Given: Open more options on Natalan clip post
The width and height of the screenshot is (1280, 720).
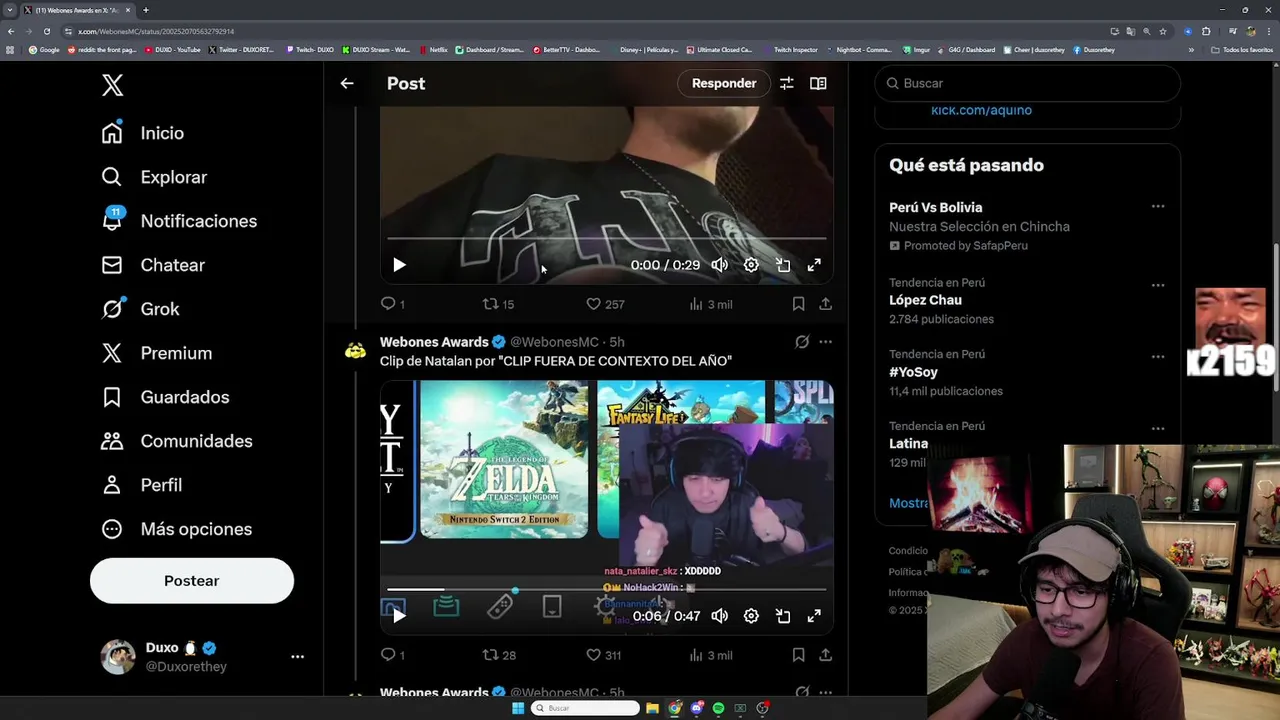Looking at the screenshot, I should [x=825, y=342].
